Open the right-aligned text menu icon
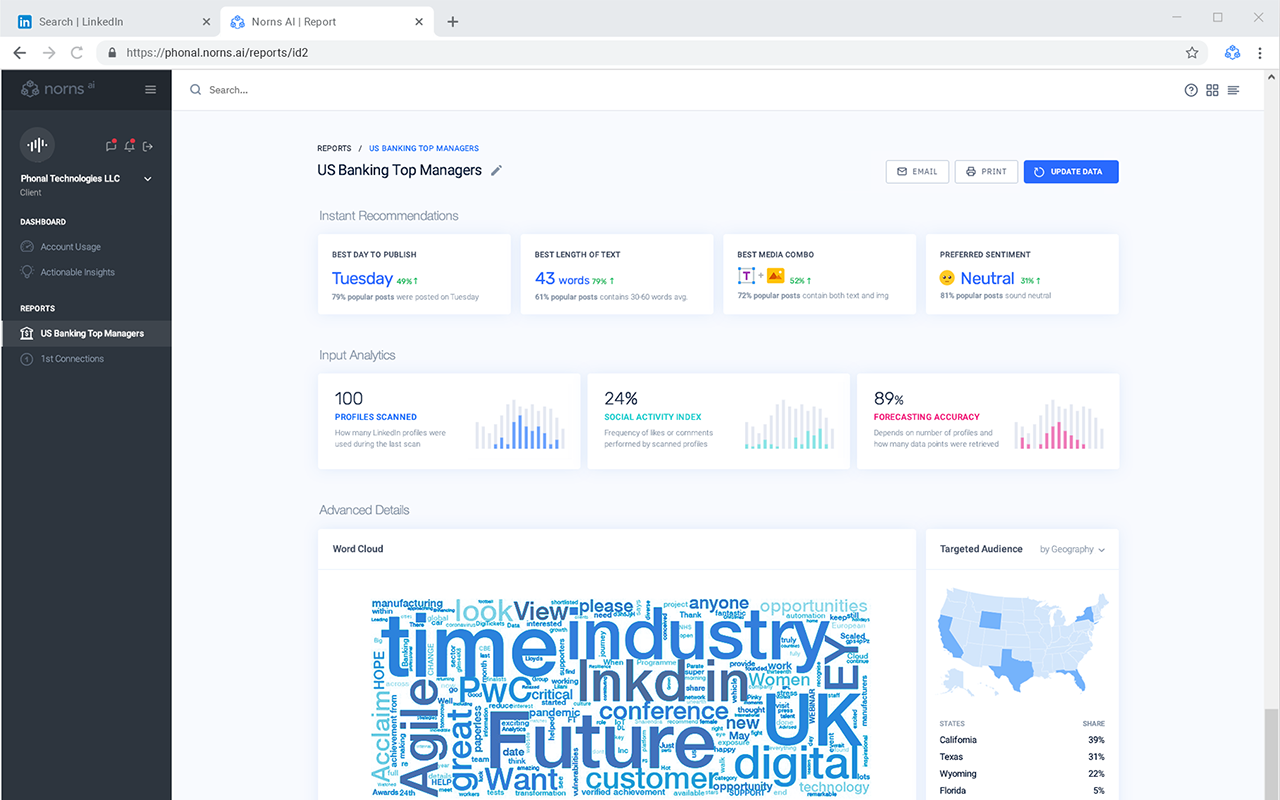 (1233, 90)
